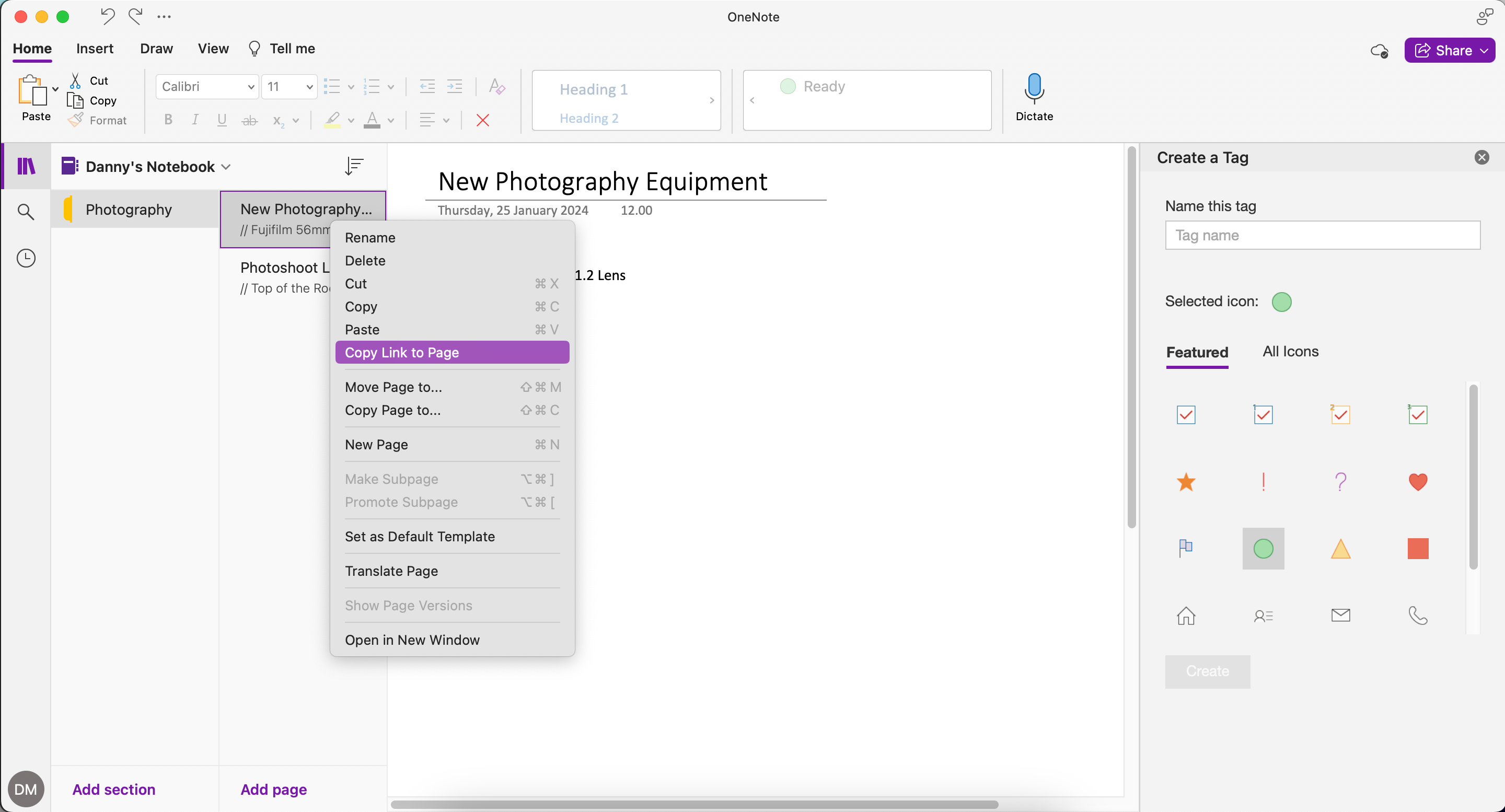This screenshot has width=1505, height=812.
Task: Expand the Danny's Notebook dropdown
Action: [227, 167]
